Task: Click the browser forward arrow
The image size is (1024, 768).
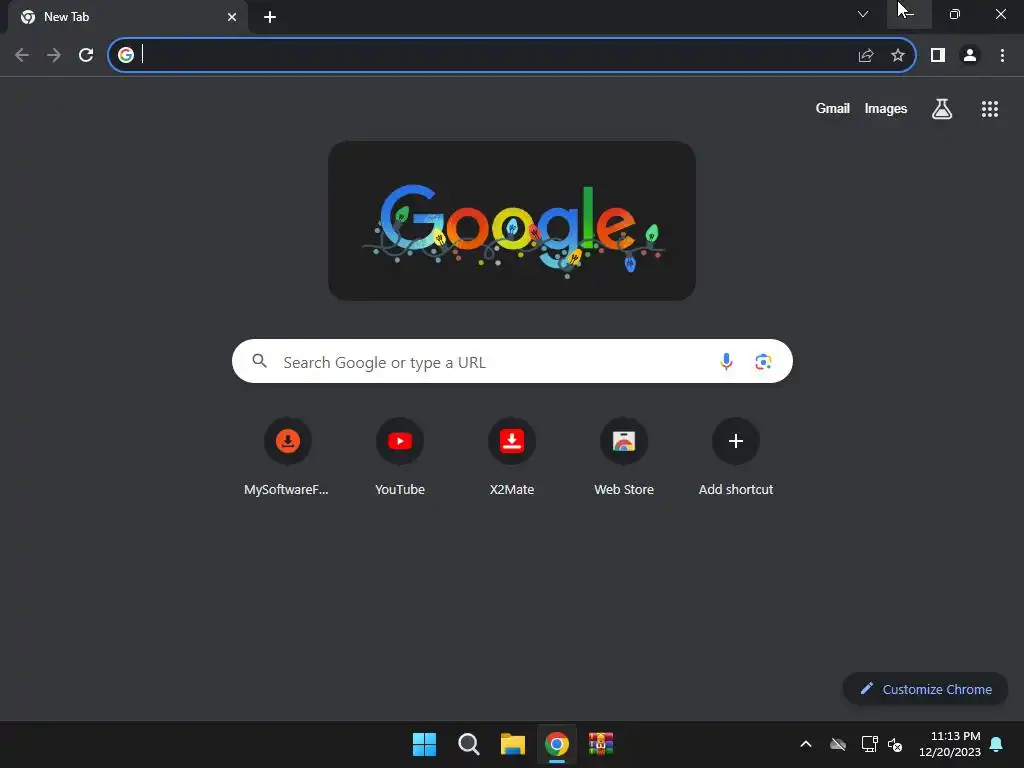Action: [54, 55]
